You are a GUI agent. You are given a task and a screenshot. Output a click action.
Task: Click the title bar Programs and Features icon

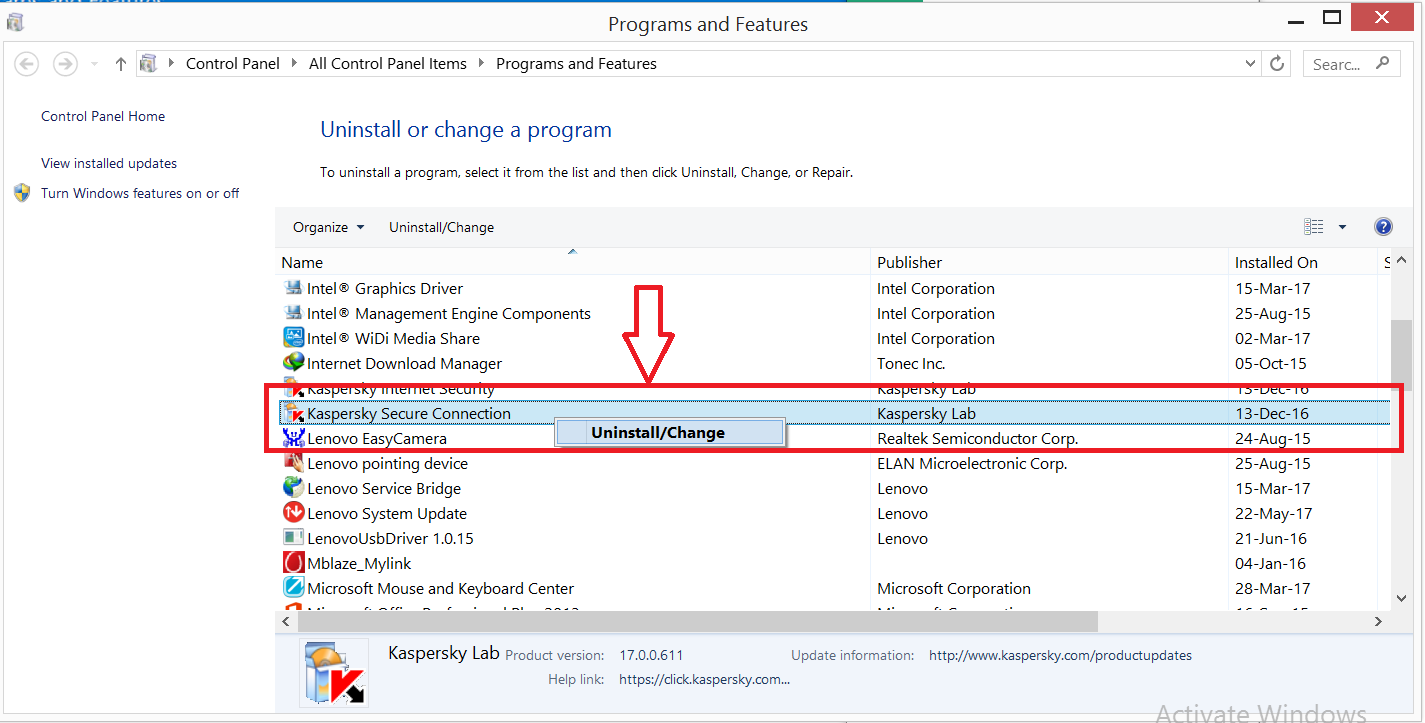pos(15,22)
